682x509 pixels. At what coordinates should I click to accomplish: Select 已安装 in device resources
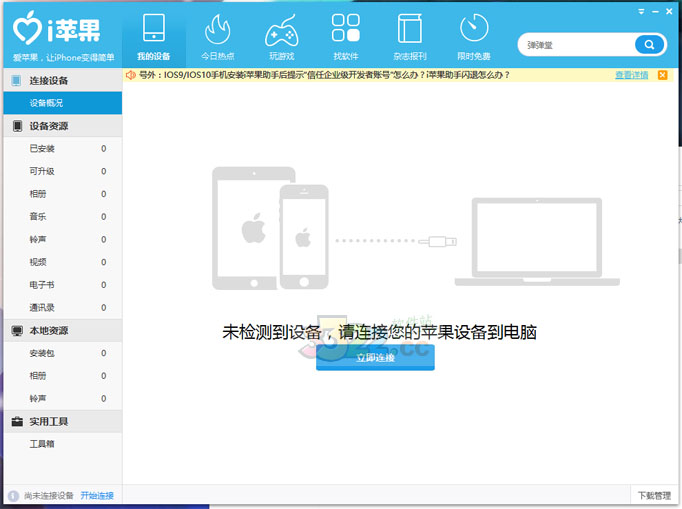tap(63, 149)
